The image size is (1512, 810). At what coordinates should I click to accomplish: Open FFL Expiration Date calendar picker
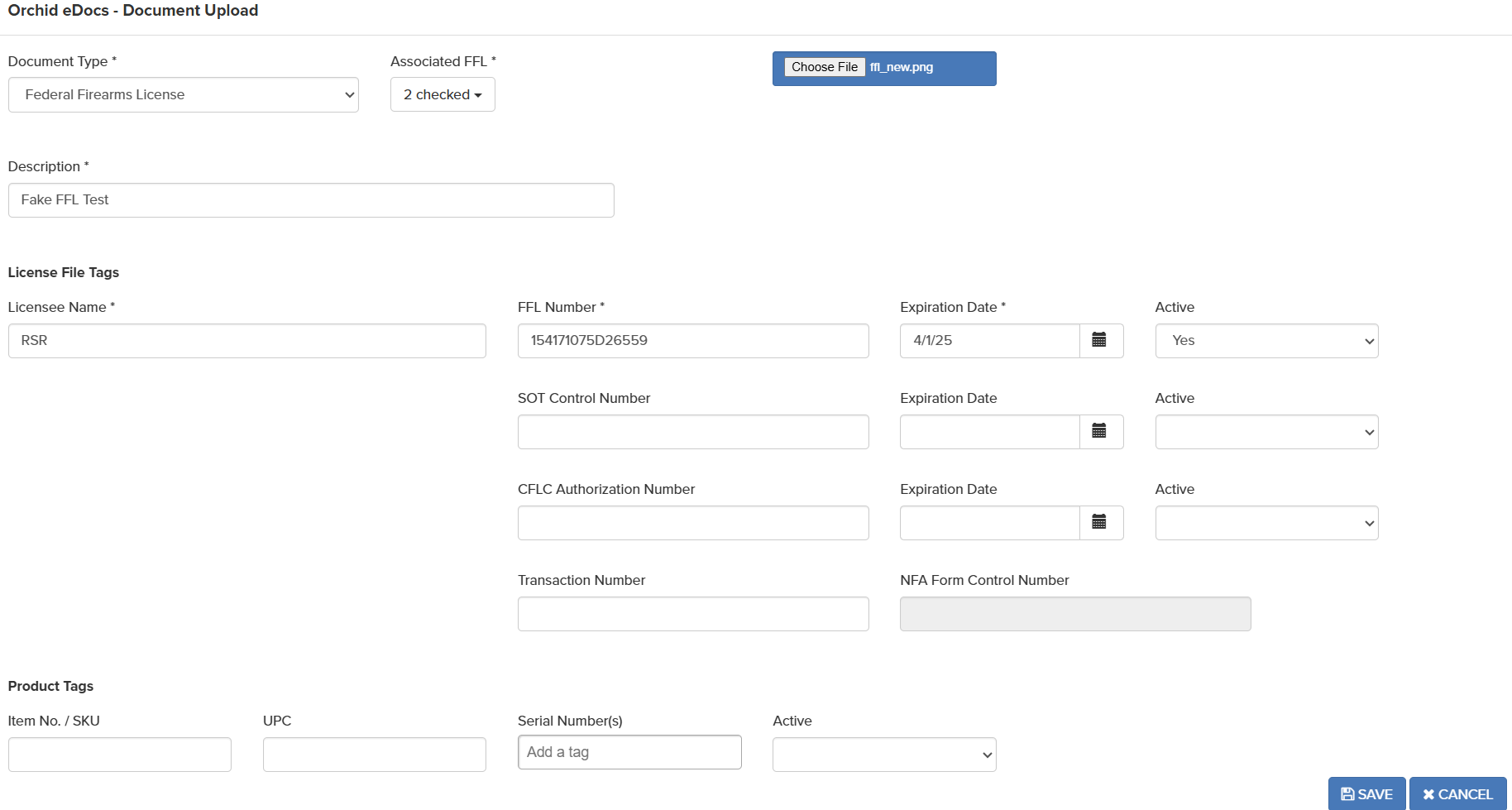click(x=1099, y=341)
